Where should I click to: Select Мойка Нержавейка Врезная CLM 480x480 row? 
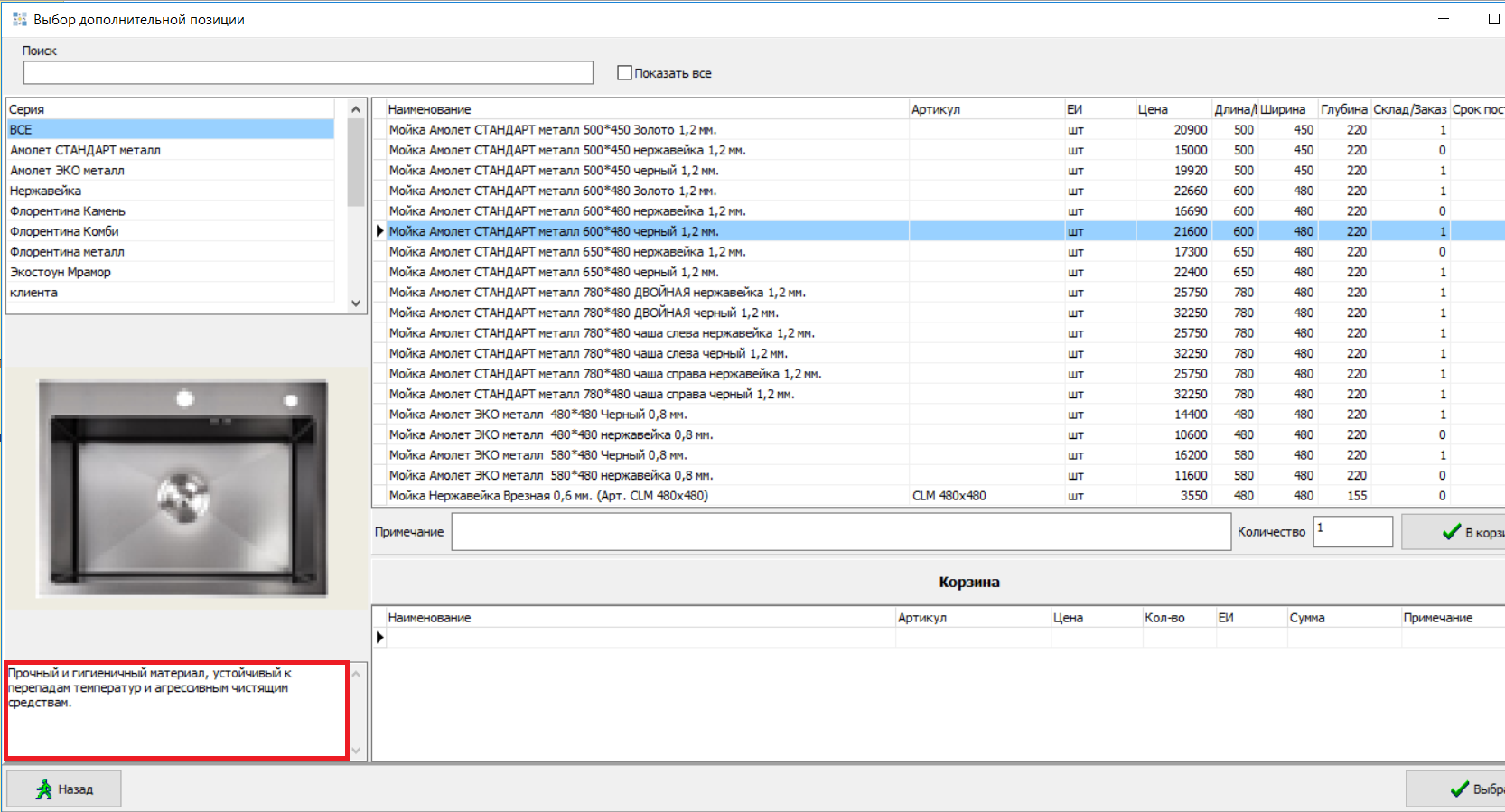click(x=548, y=496)
